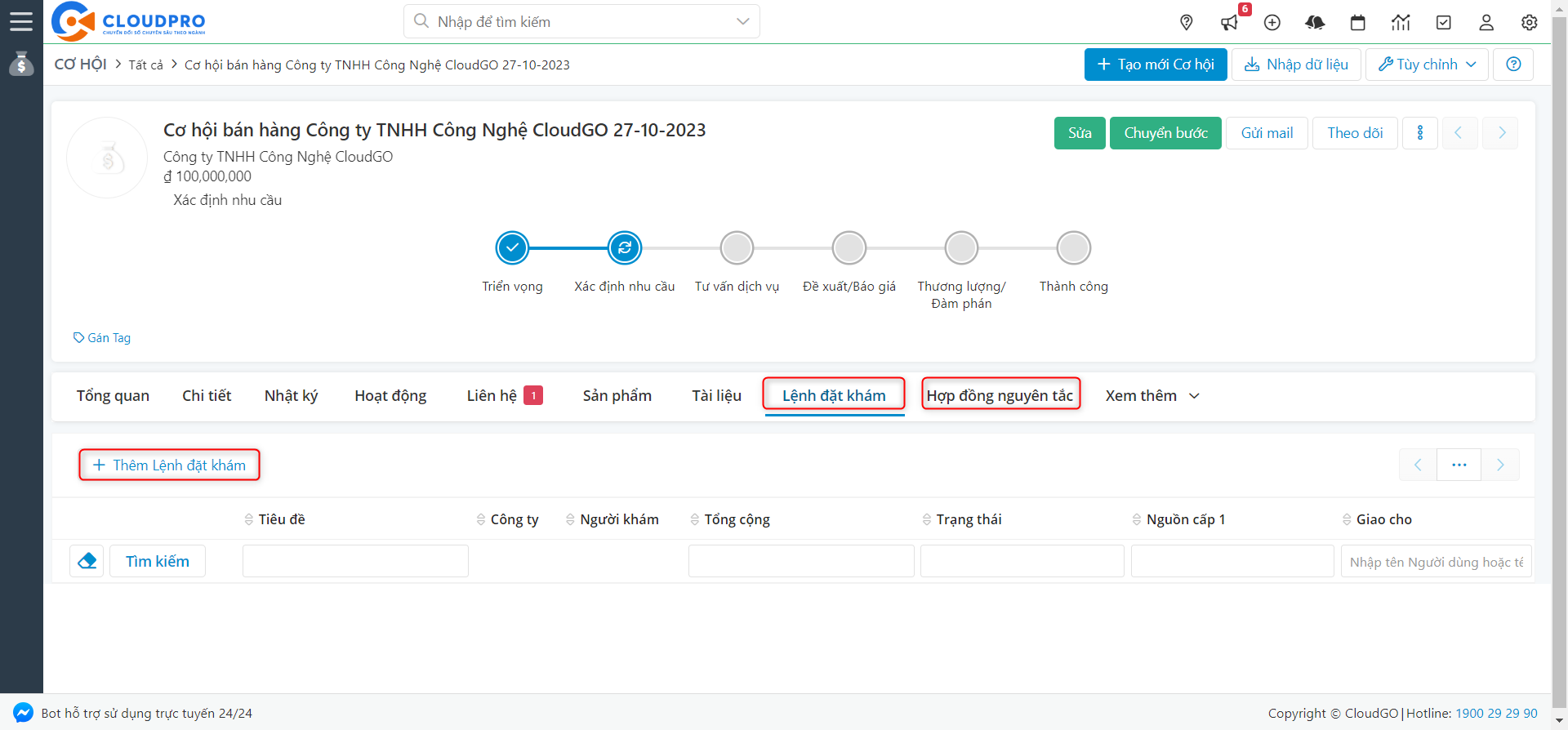Viewport: 1568px width, 730px height.
Task: Open the settings gear icon
Action: point(1530,22)
